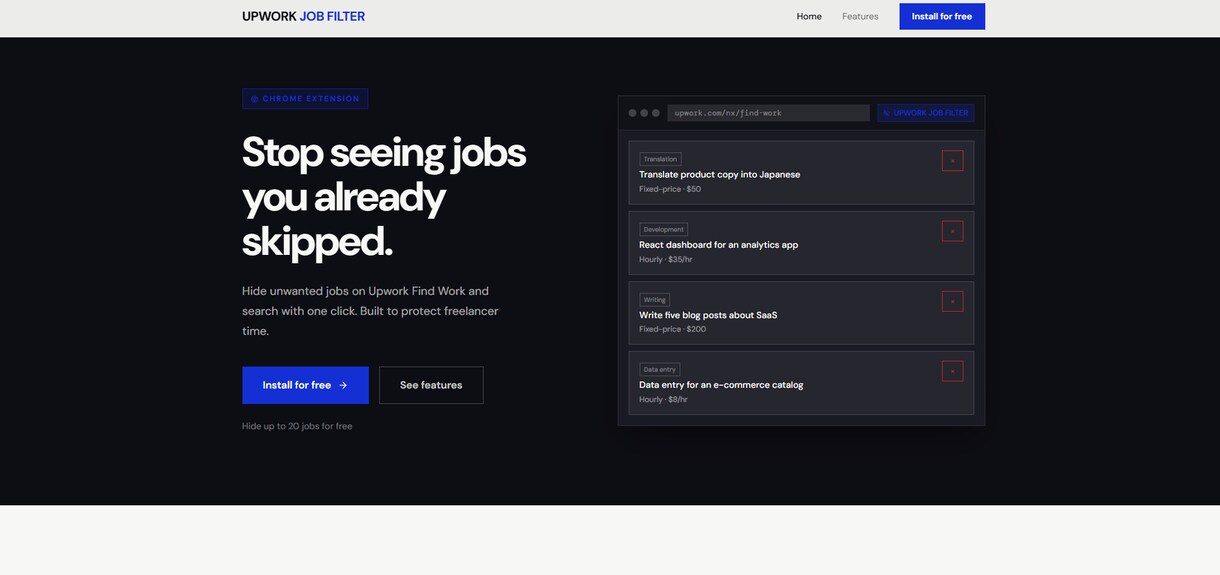This screenshot has height=575, width=1220.
Task: Click job title Data entry for an e-commerce catalog
Action: tap(721, 385)
